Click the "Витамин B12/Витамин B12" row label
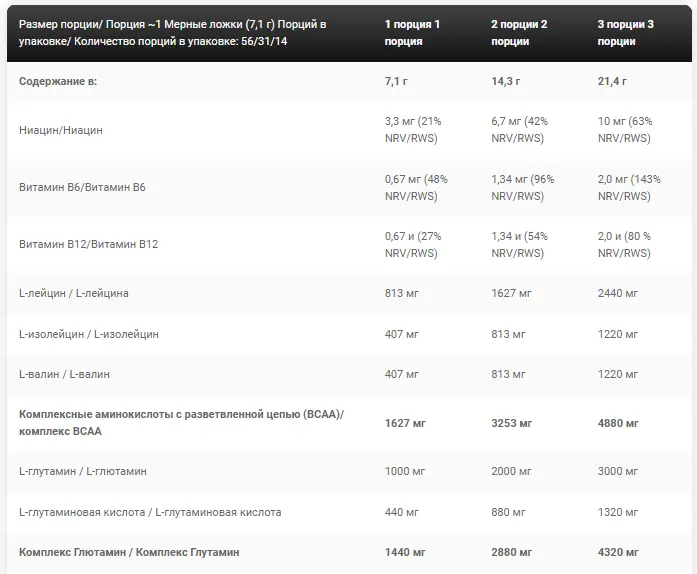Image resolution: width=697 pixels, height=574 pixels. (89, 244)
